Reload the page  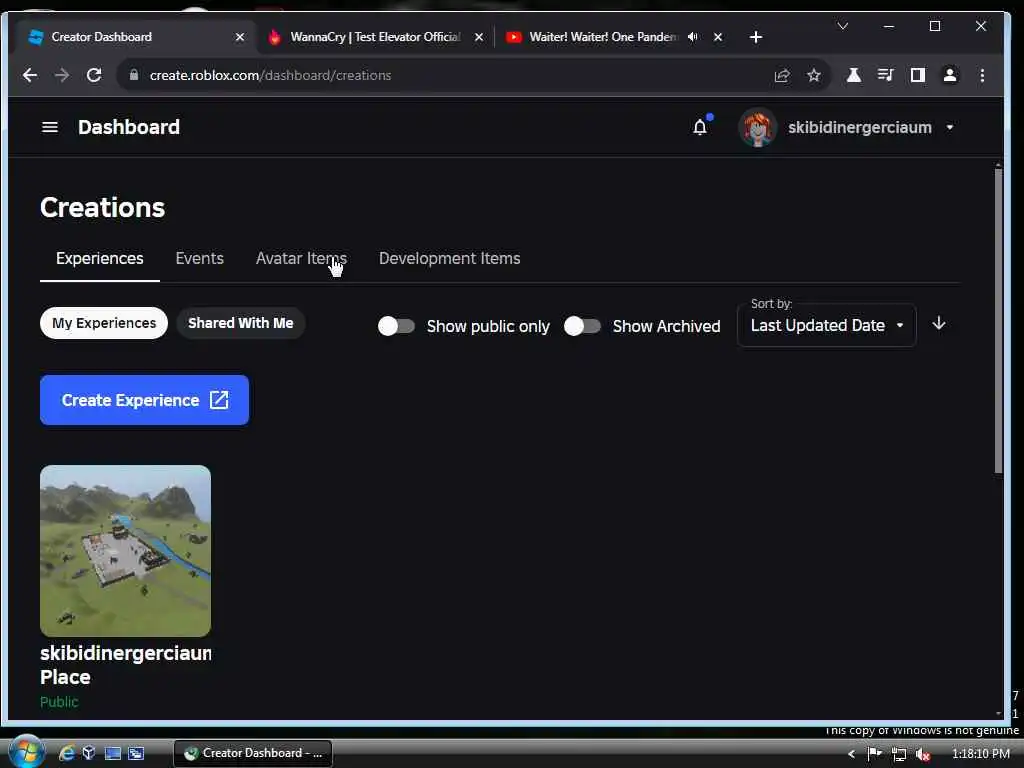(94, 75)
